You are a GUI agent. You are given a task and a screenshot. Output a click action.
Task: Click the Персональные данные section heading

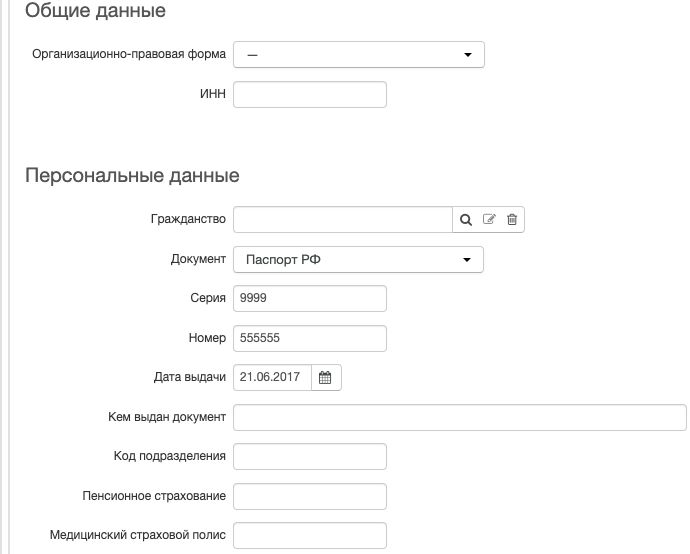(132, 176)
